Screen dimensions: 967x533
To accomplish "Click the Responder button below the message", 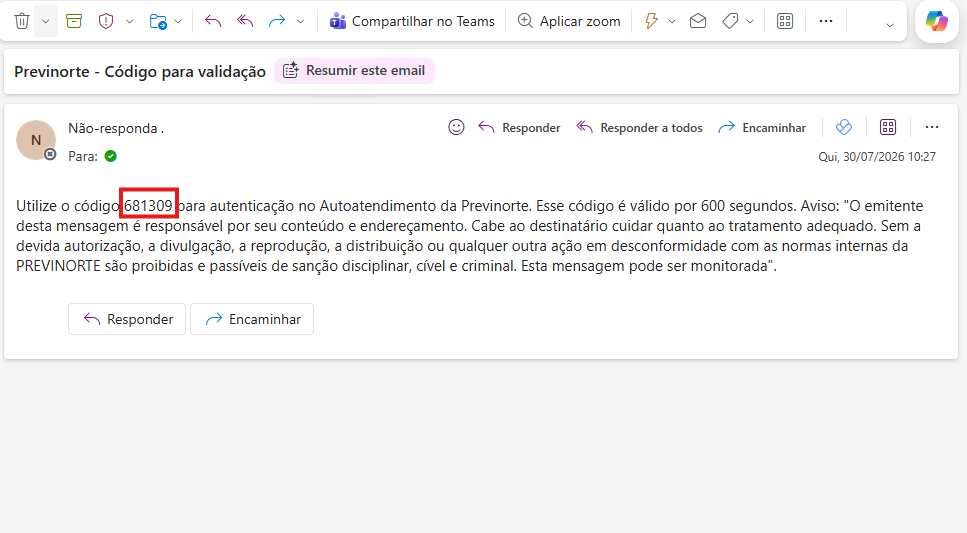I will tap(127, 319).
